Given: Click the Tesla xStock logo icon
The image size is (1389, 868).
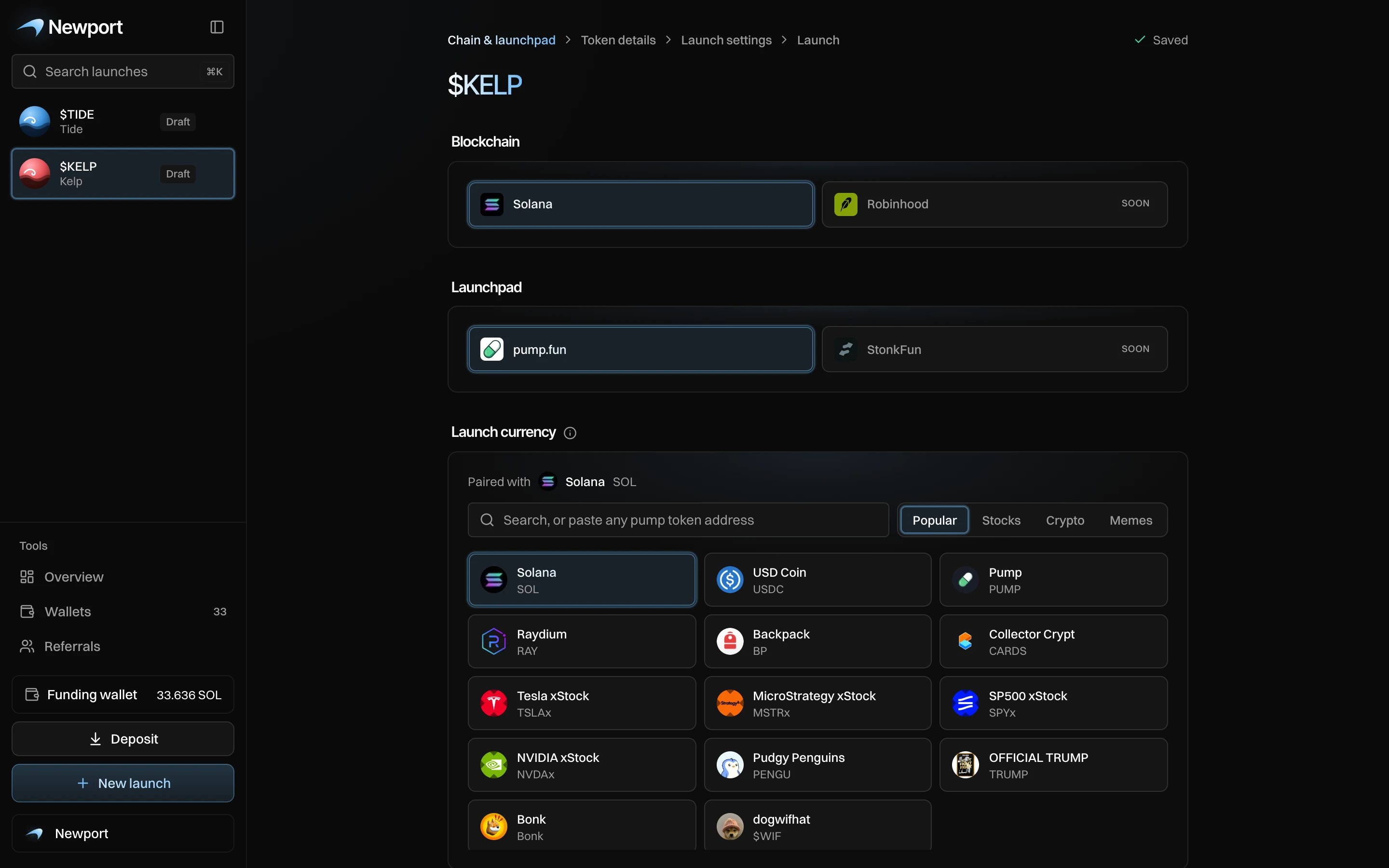Looking at the screenshot, I should point(493,703).
